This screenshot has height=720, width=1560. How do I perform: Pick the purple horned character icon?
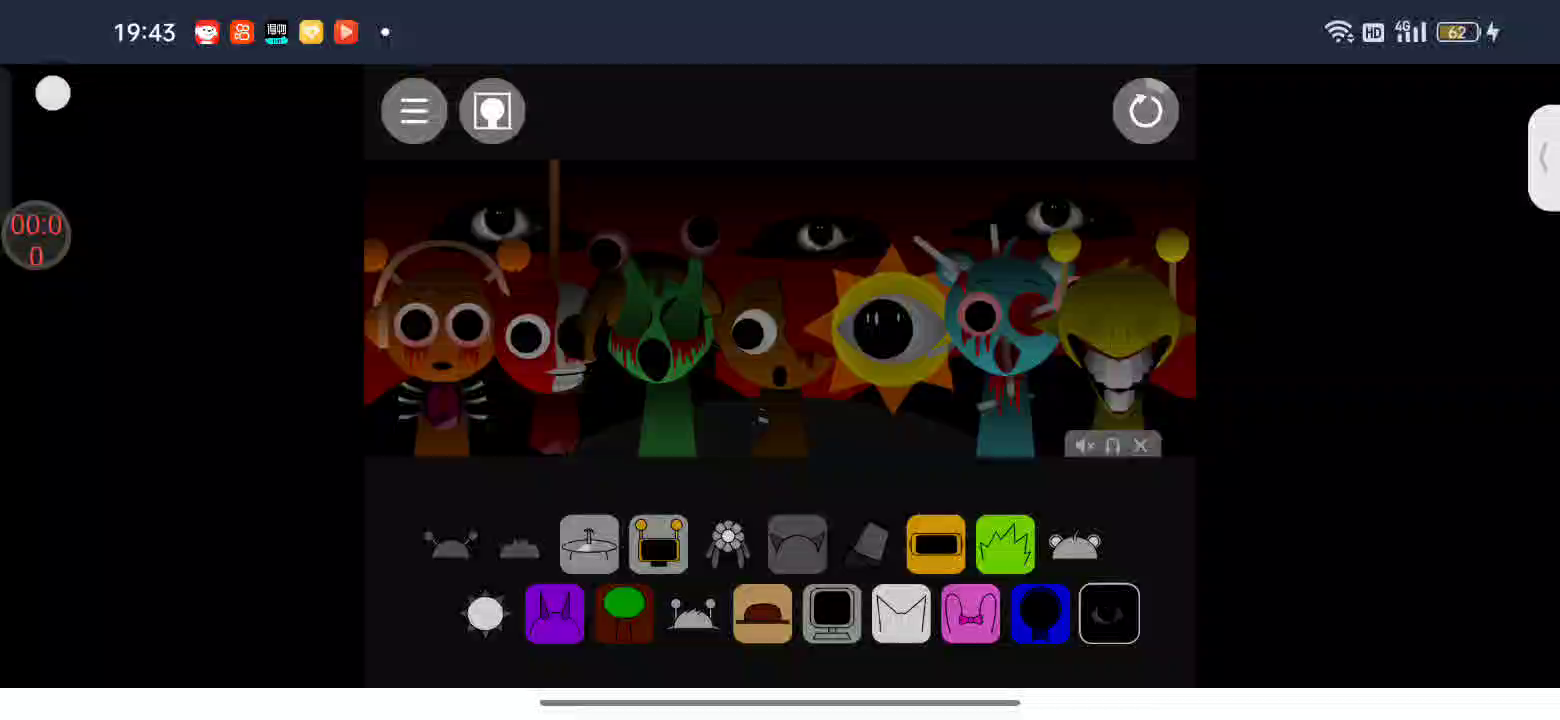click(554, 614)
